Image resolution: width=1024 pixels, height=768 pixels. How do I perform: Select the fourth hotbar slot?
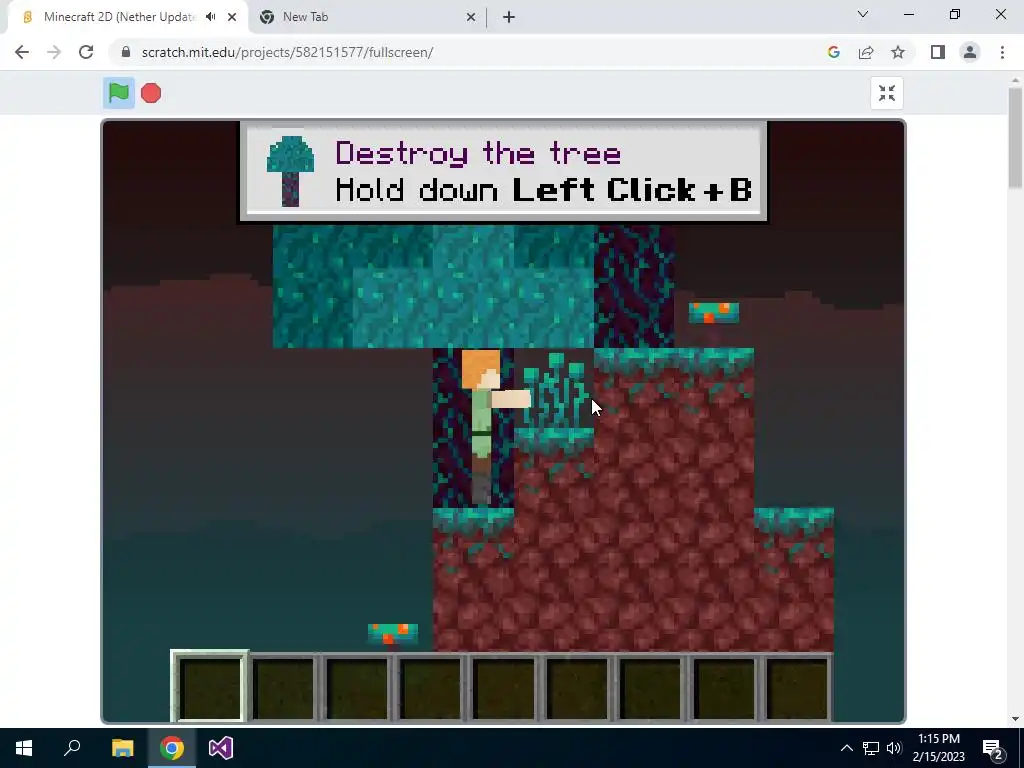pos(430,688)
